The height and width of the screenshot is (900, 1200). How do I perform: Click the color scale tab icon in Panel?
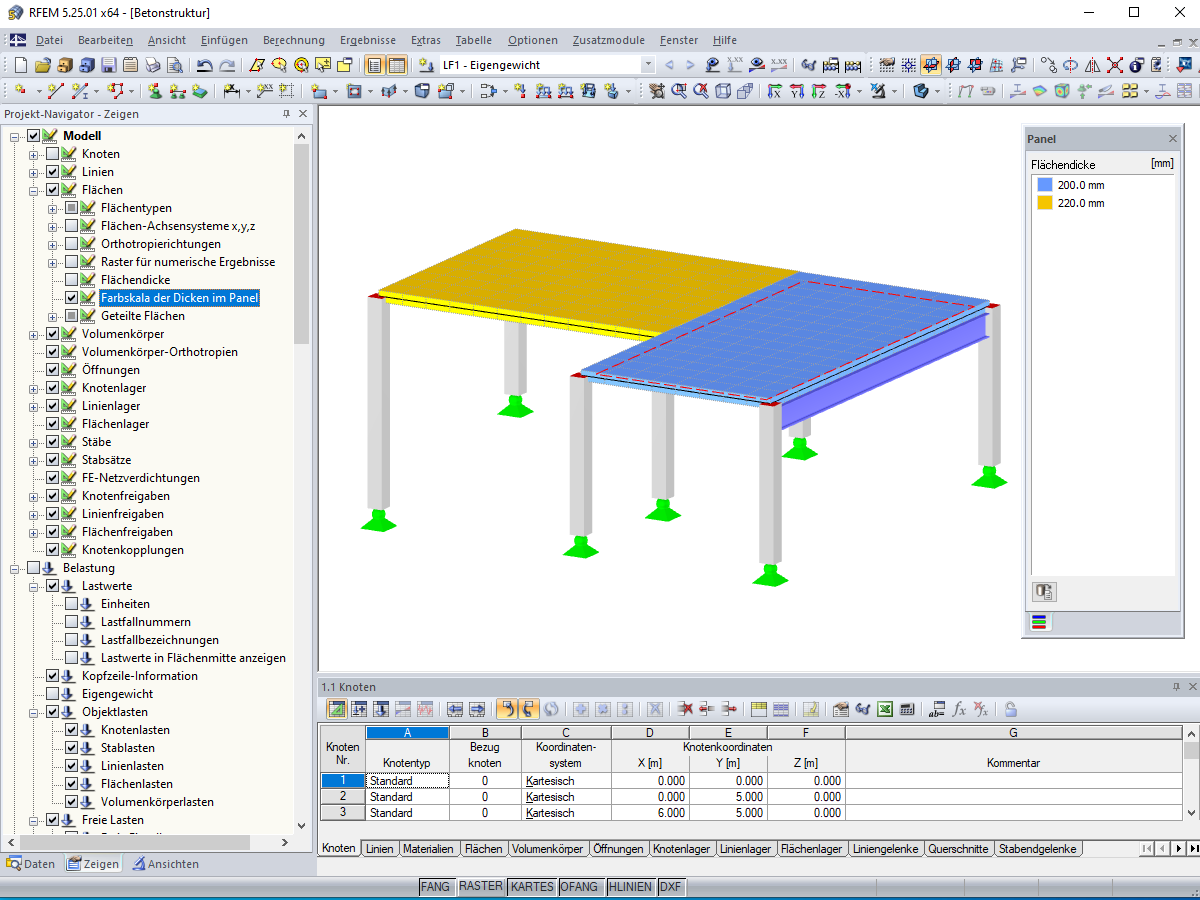click(x=1040, y=622)
